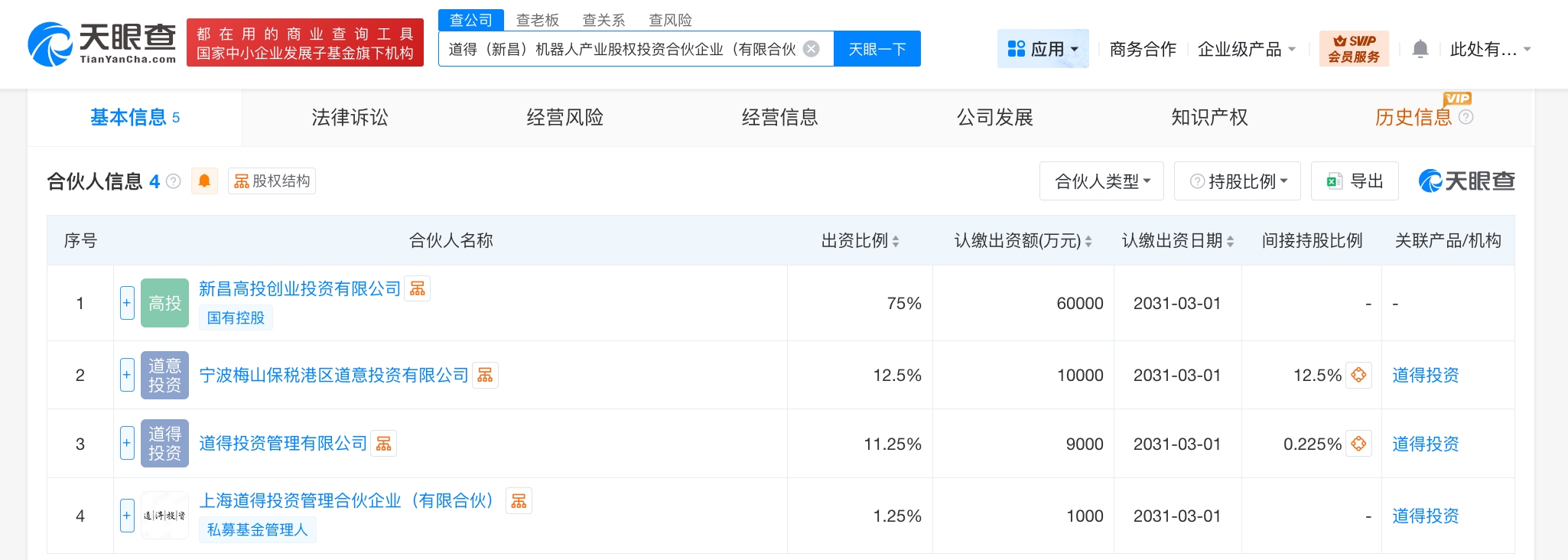The width and height of the screenshot is (1568, 560).
Task: Open the 持股比例 filter dropdown
Action: [x=1238, y=181]
